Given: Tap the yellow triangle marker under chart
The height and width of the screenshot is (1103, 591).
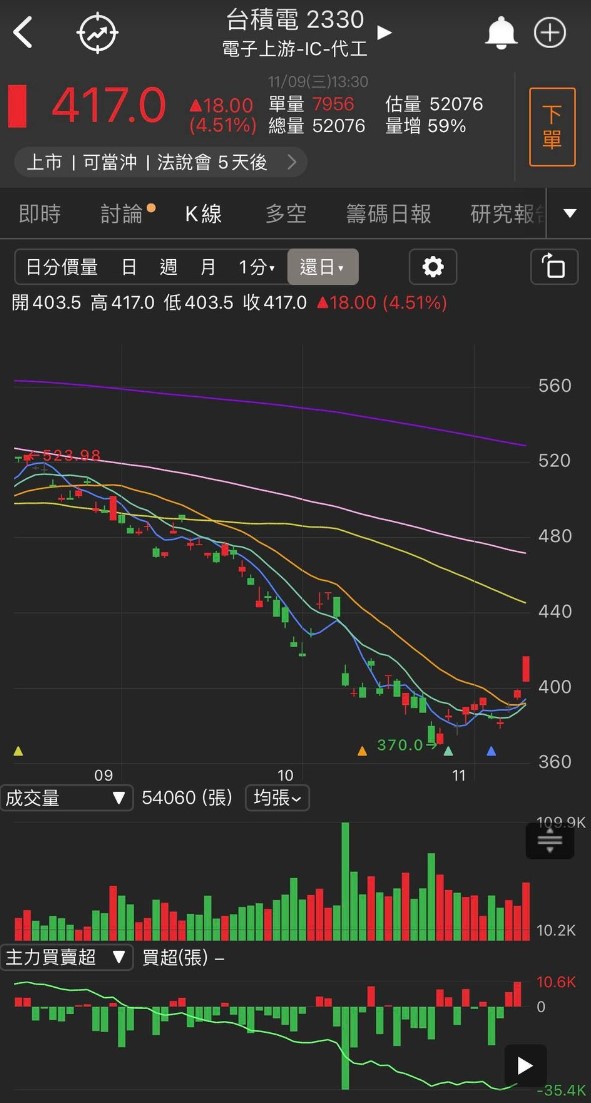Looking at the screenshot, I should pyautogui.click(x=18, y=751).
